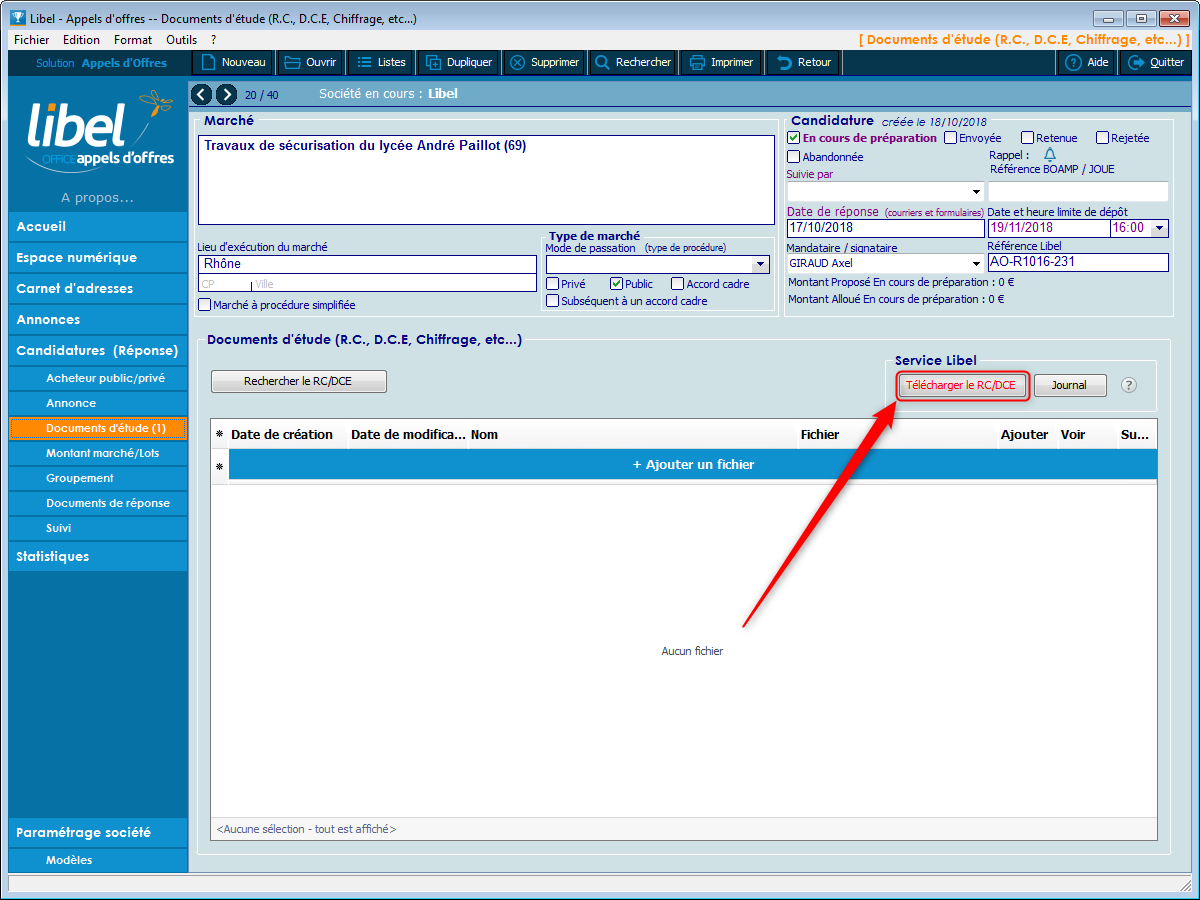Click the Libel logo
Viewport: 1200px width, 900px height.
coord(100,130)
